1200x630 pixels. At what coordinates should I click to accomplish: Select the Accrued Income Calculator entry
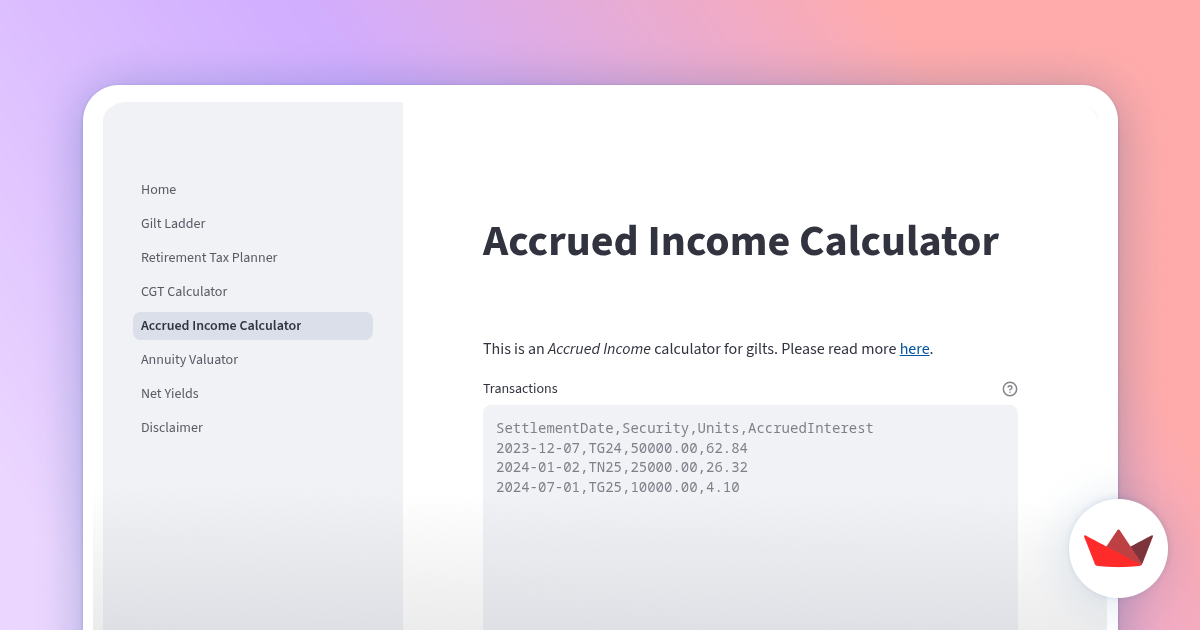tap(221, 325)
